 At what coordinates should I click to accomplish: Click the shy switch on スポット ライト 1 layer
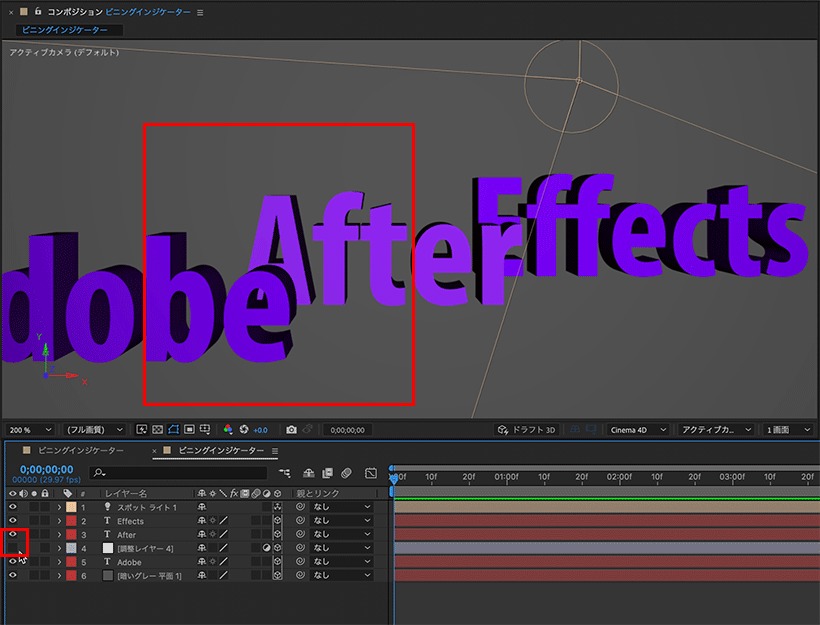[201, 507]
